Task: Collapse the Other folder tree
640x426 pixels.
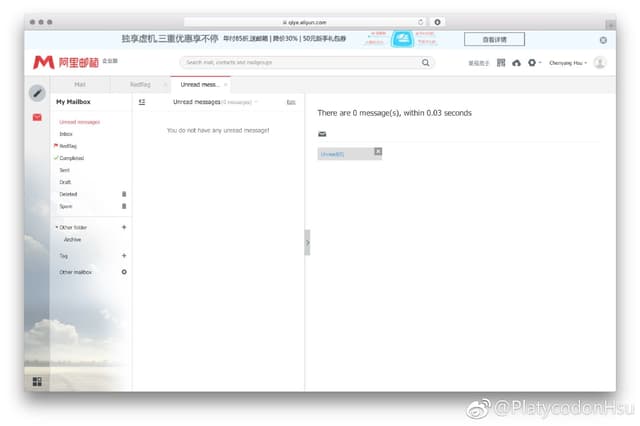Action: tap(56, 227)
